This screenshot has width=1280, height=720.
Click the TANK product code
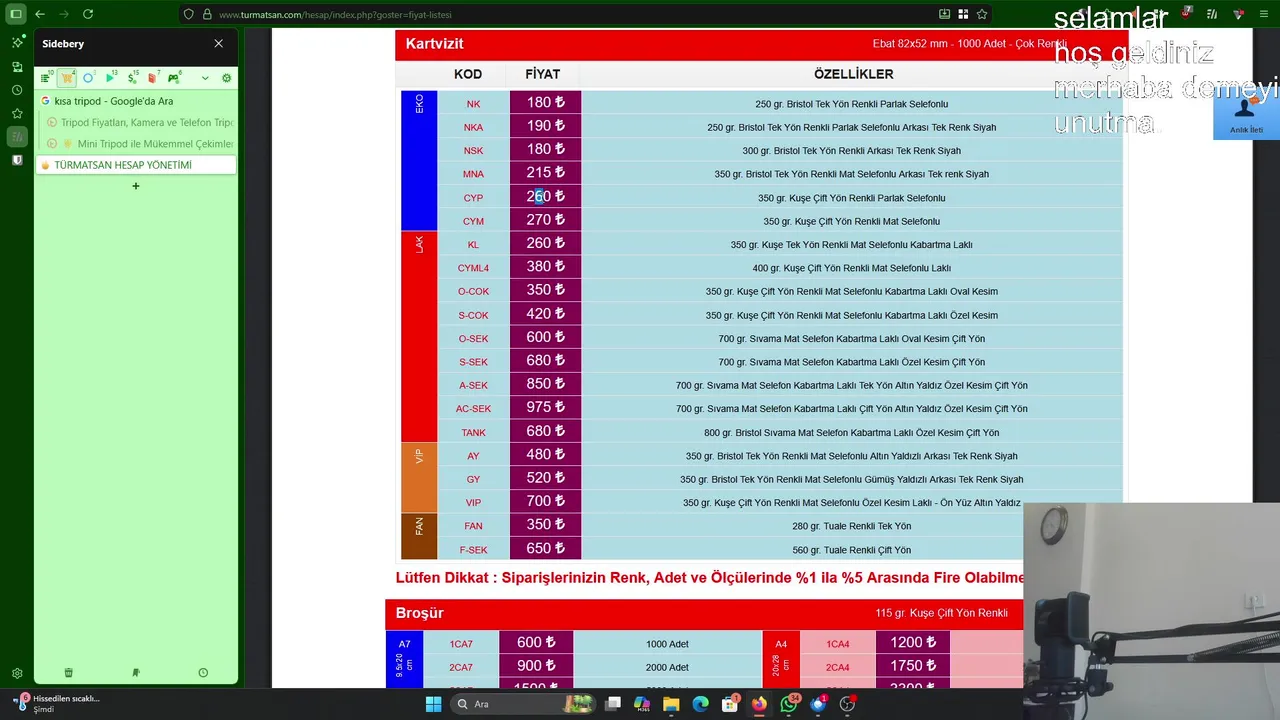[x=473, y=433]
